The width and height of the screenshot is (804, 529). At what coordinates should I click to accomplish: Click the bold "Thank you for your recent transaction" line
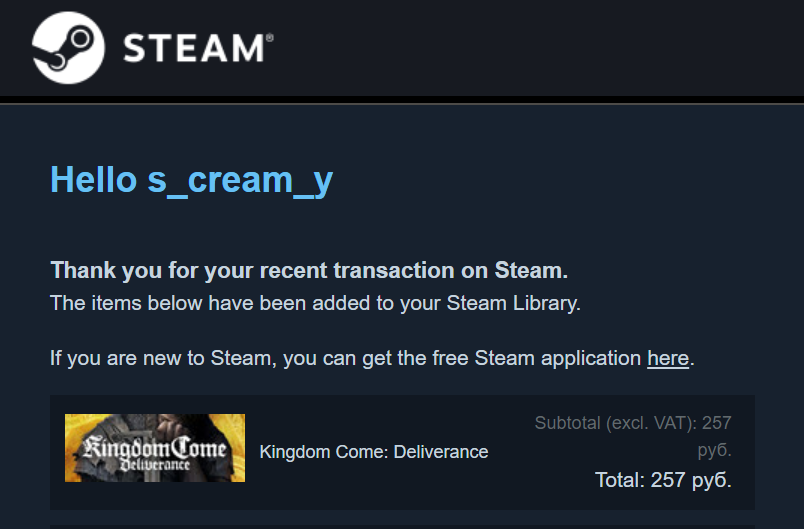270,270
